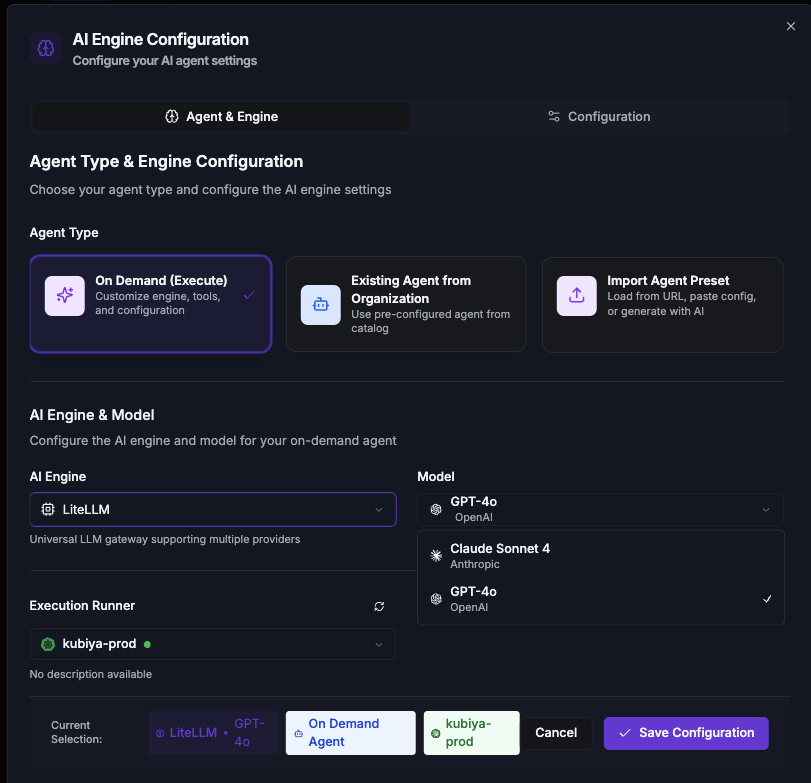
Task: Click the 'Universal LLM gateway supporting multiple providers' text
Action: 164,539
